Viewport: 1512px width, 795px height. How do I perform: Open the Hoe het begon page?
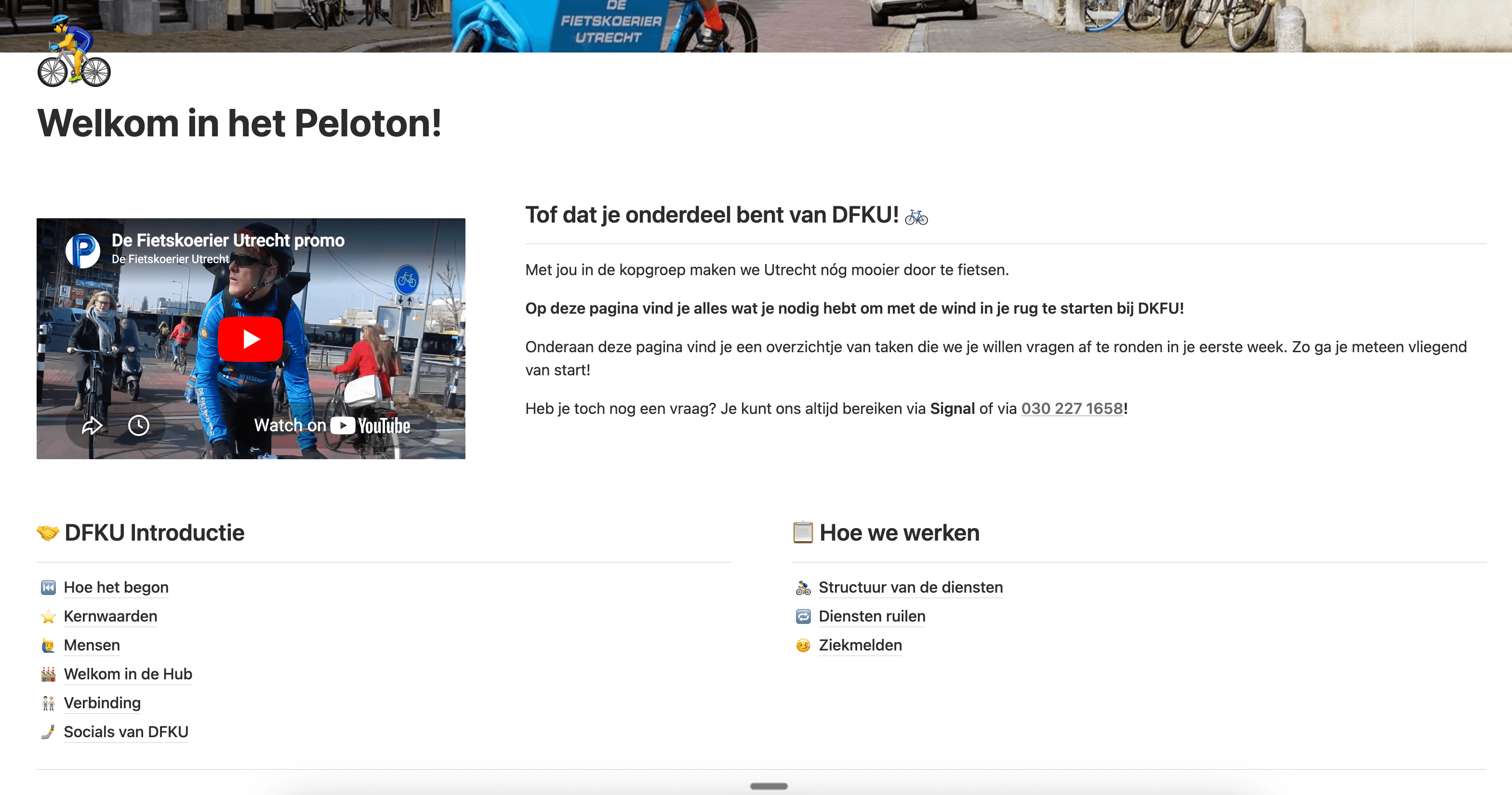[116, 587]
